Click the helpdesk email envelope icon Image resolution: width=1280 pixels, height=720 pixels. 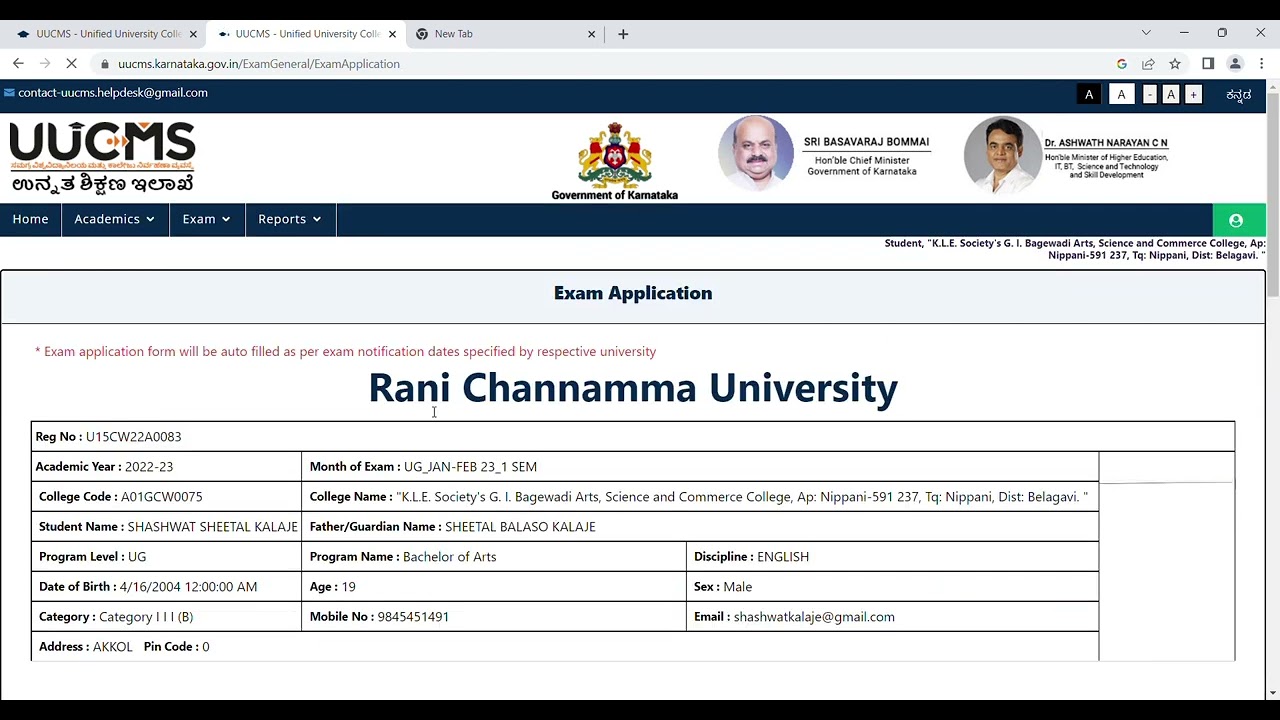[x=9, y=93]
